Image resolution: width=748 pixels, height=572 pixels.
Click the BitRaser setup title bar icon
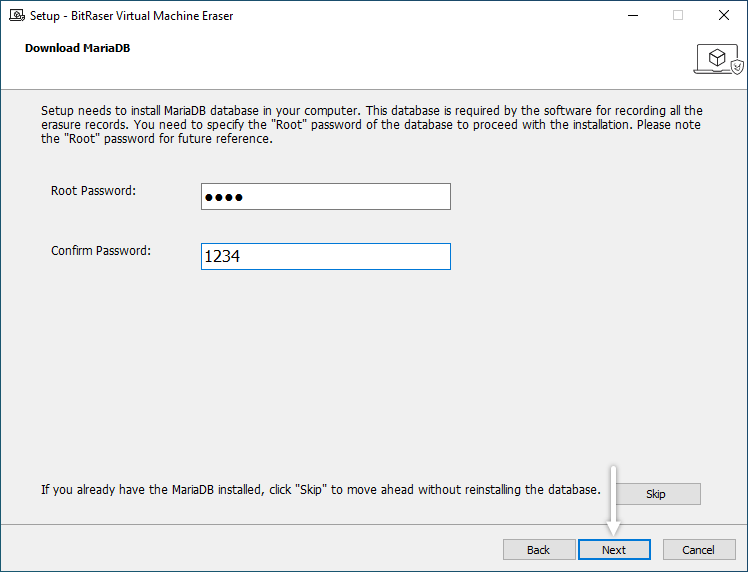point(17,15)
